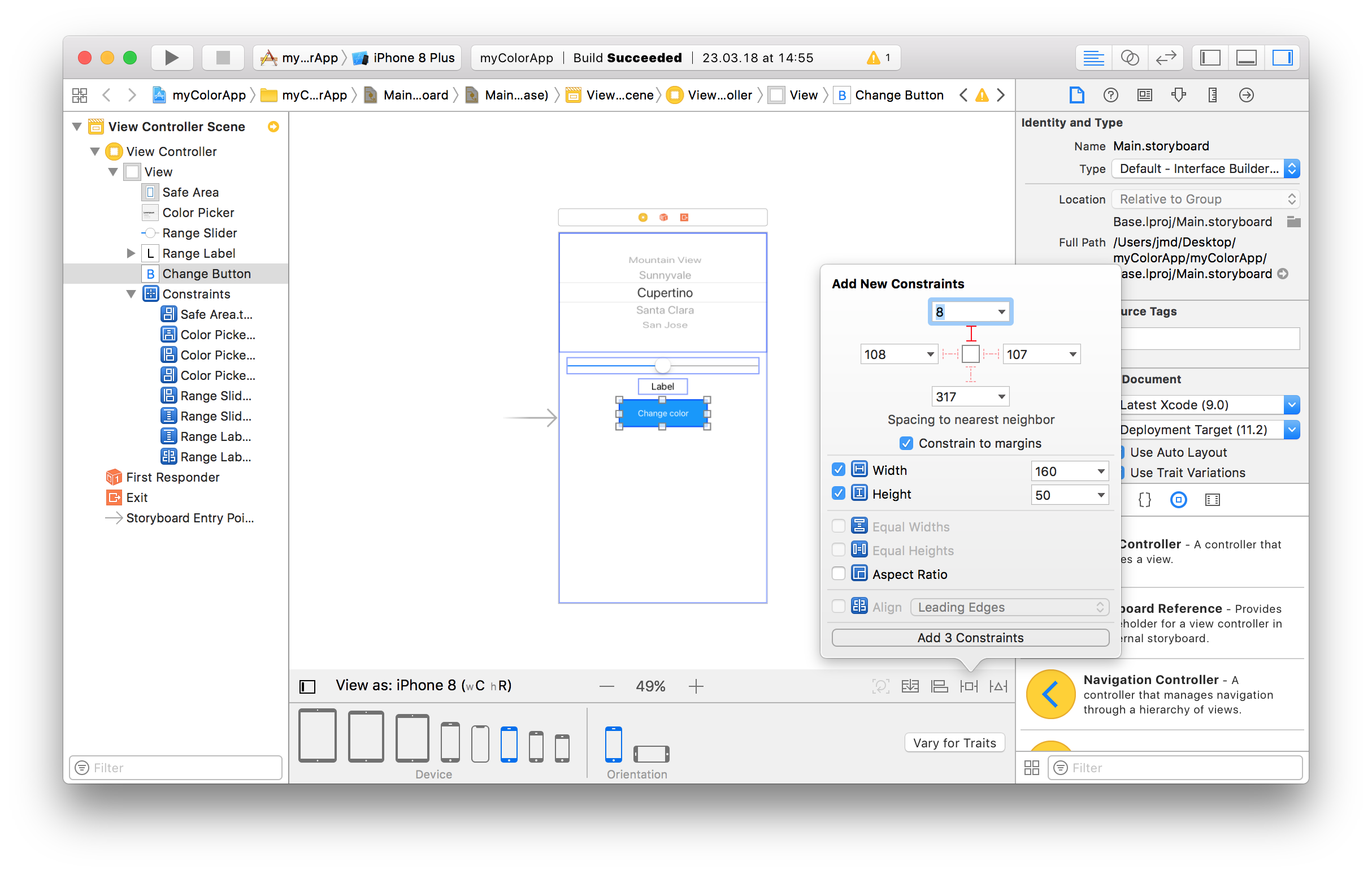The height and width of the screenshot is (874, 1372).
Task: Open the Assistant editor
Action: coord(1129,58)
